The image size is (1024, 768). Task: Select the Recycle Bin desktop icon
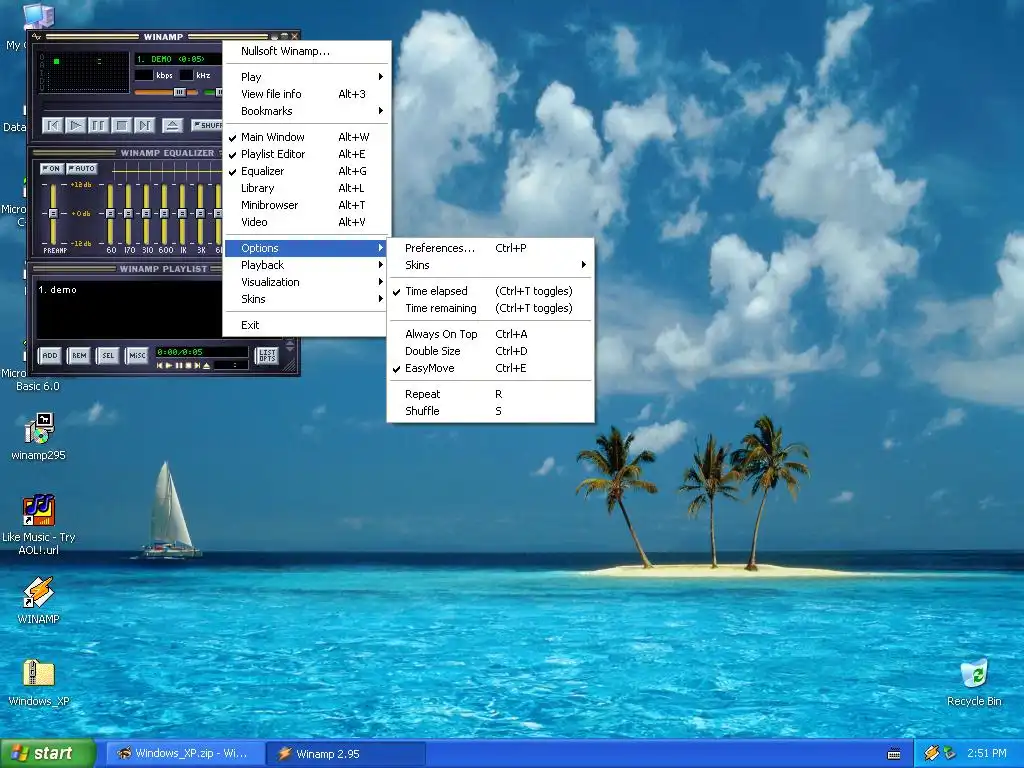(x=974, y=682)
